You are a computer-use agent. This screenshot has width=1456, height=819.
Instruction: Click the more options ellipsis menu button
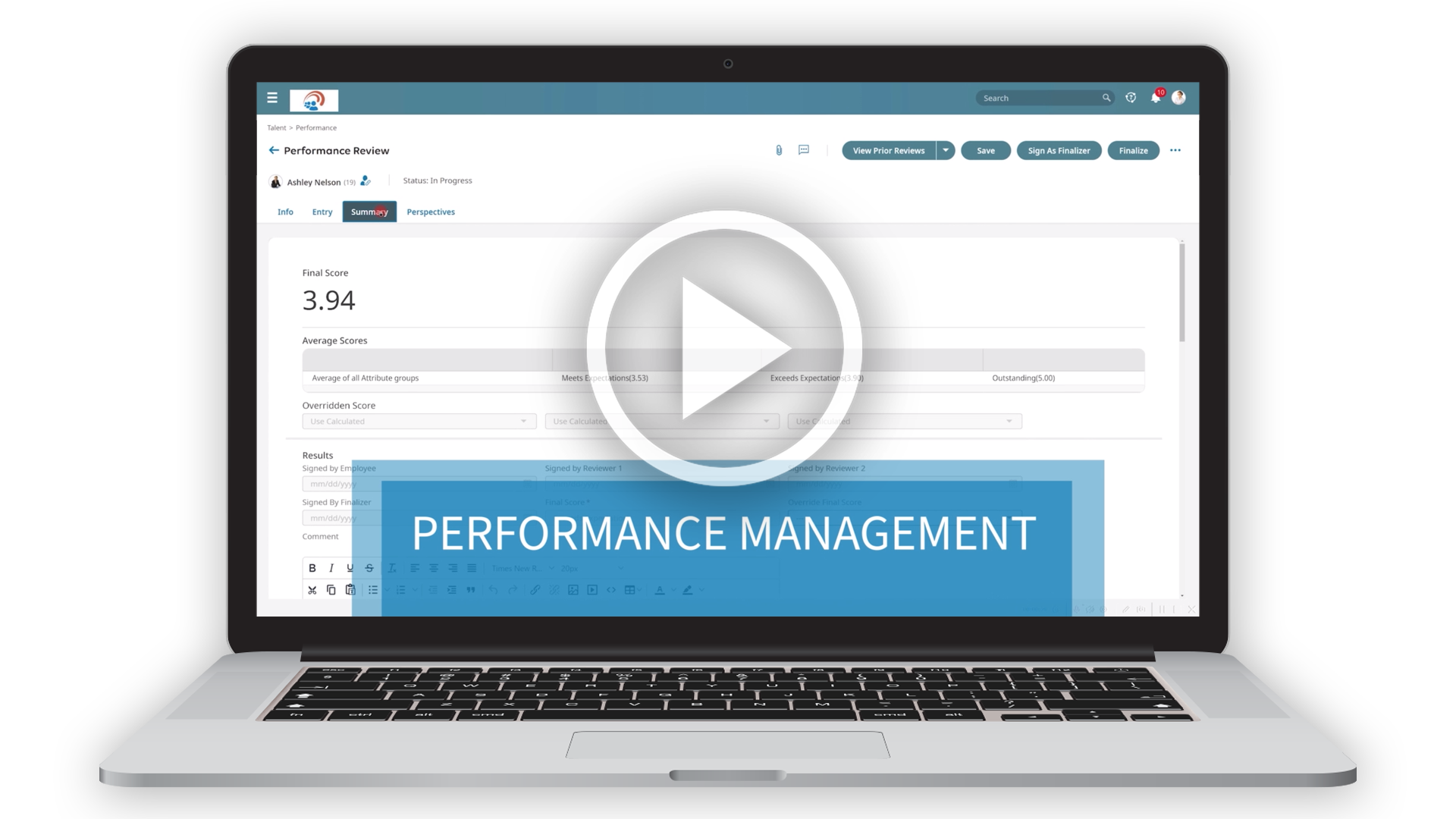coord(1176,150)
